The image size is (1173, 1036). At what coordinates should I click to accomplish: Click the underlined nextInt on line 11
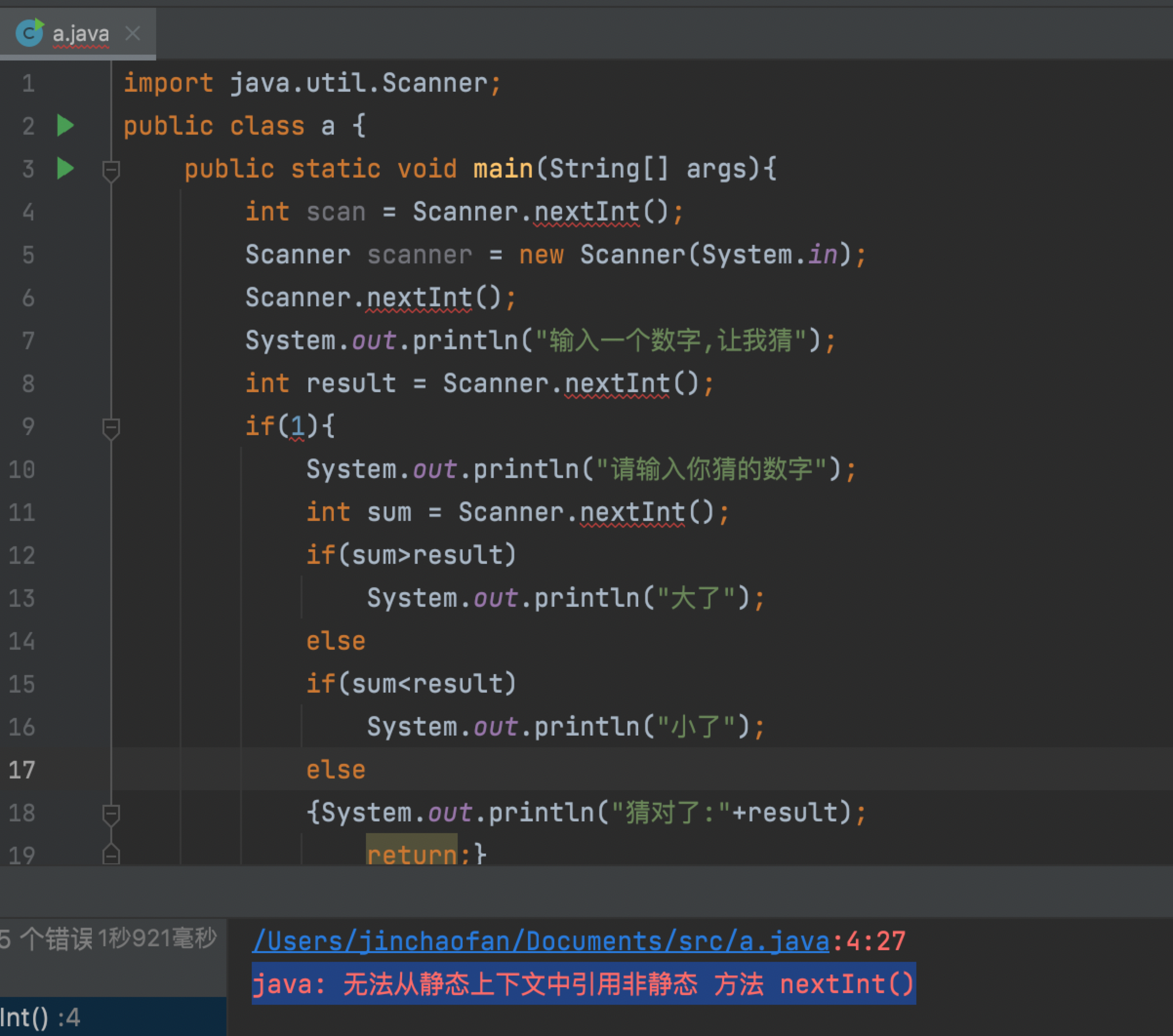(x=632, y=512)
